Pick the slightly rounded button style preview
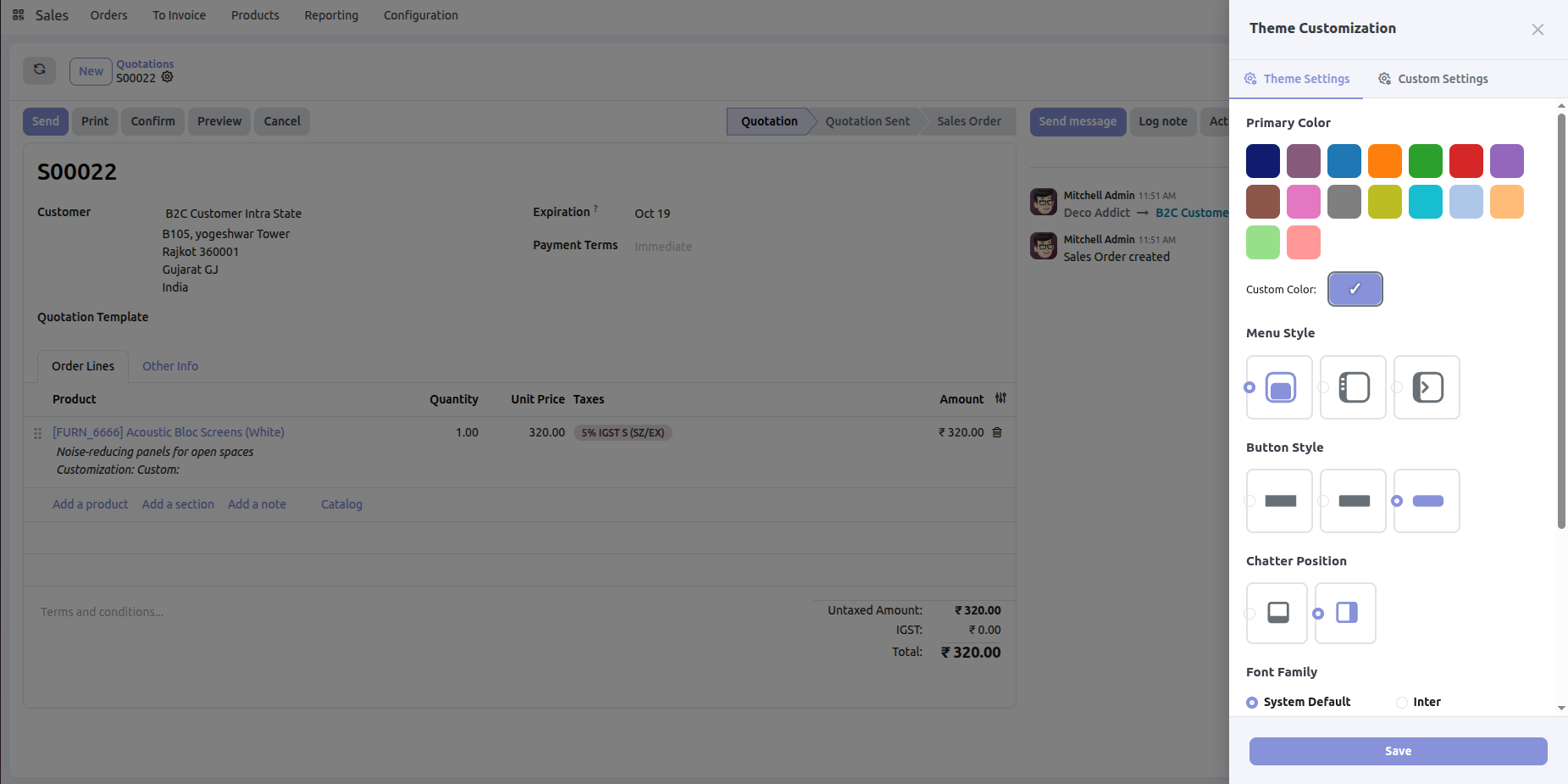 pos(1355,501)
